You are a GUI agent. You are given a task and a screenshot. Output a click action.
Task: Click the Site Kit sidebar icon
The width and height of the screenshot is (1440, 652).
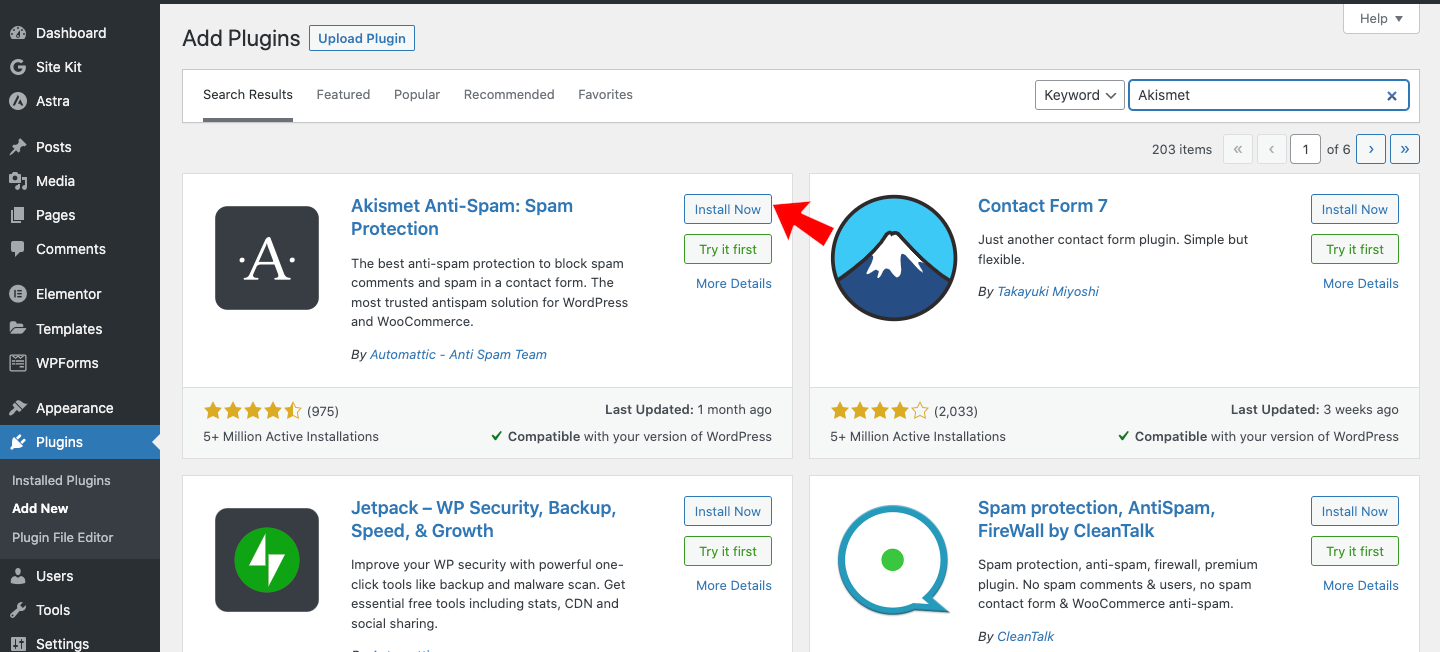(x=18, y=66)
